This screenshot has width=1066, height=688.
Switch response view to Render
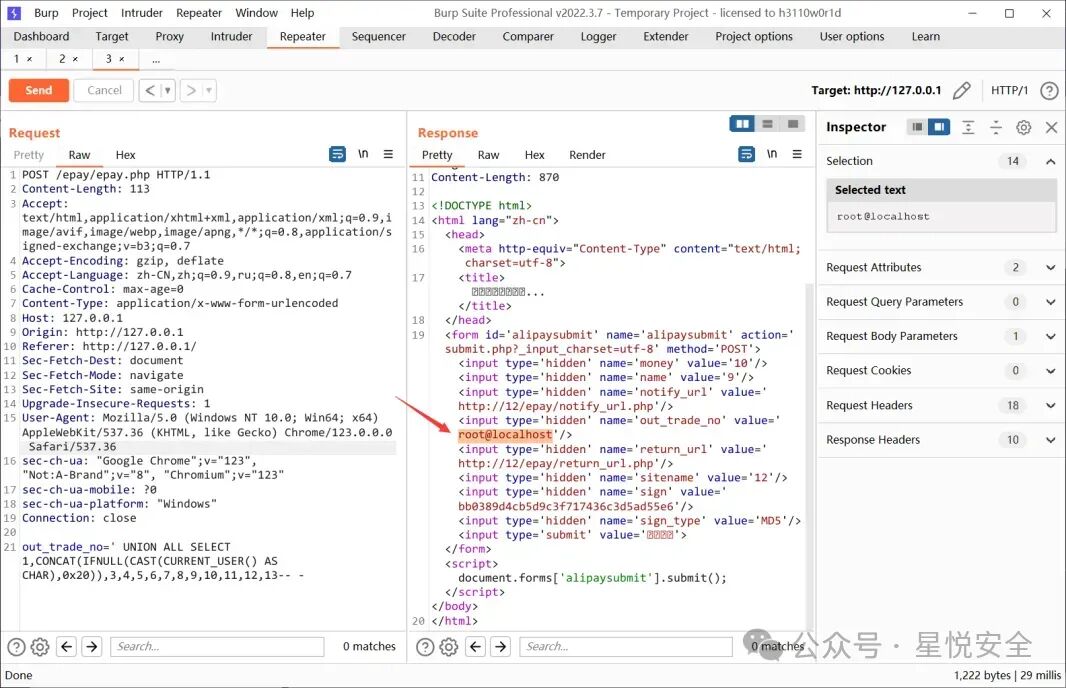[587, 155]
